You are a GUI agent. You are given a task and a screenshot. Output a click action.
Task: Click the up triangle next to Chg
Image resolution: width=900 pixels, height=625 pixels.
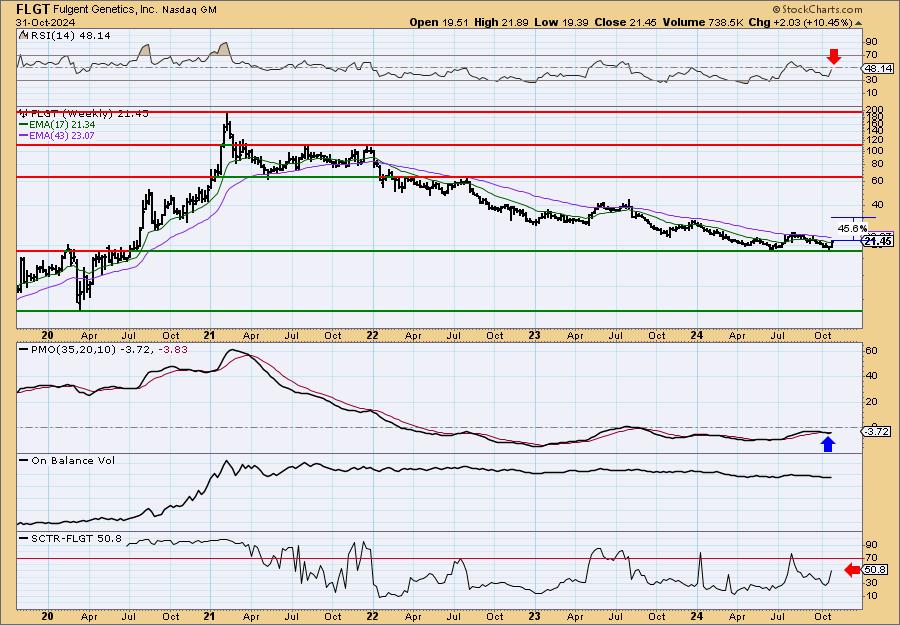point(859,23)
